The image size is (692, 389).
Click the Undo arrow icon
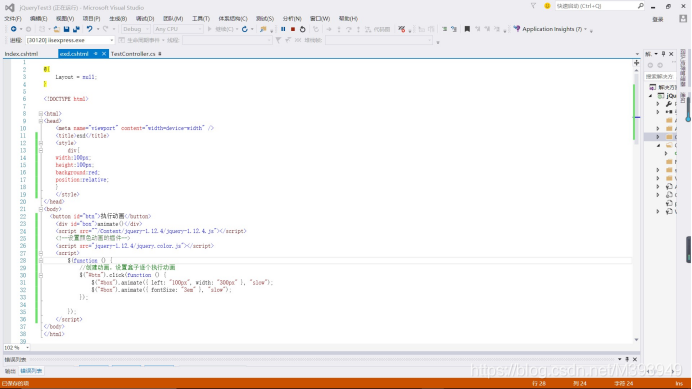90,29
